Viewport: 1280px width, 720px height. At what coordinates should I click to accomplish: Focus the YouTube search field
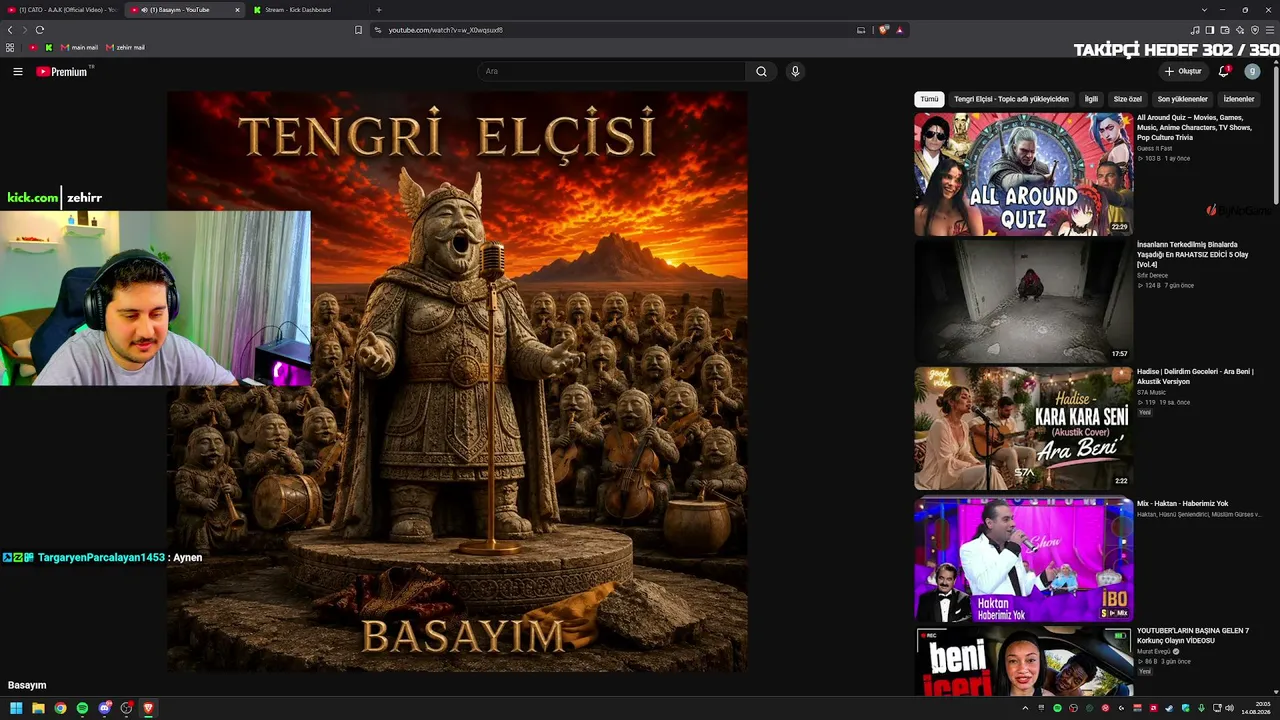pos(611,72)
